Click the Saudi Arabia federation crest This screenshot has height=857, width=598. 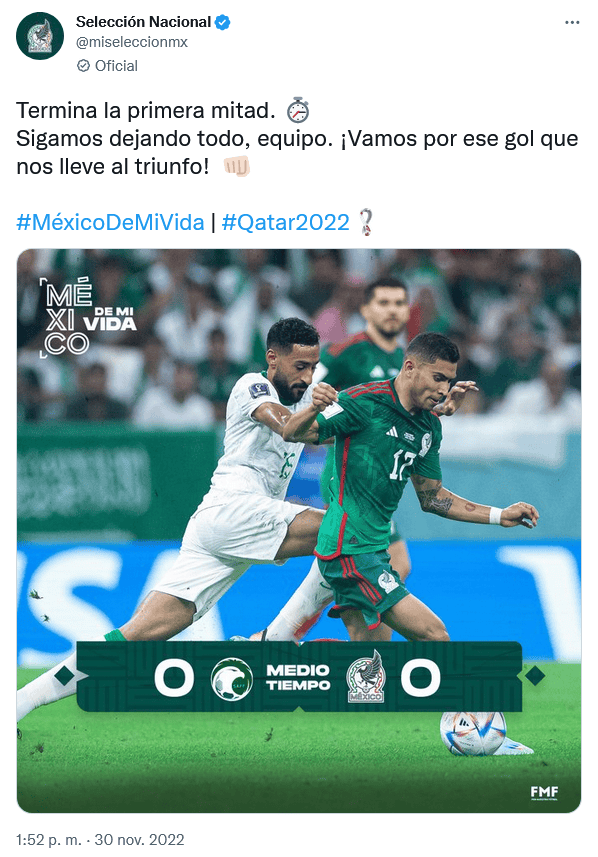pyautogui.click(x=232, y=679)
